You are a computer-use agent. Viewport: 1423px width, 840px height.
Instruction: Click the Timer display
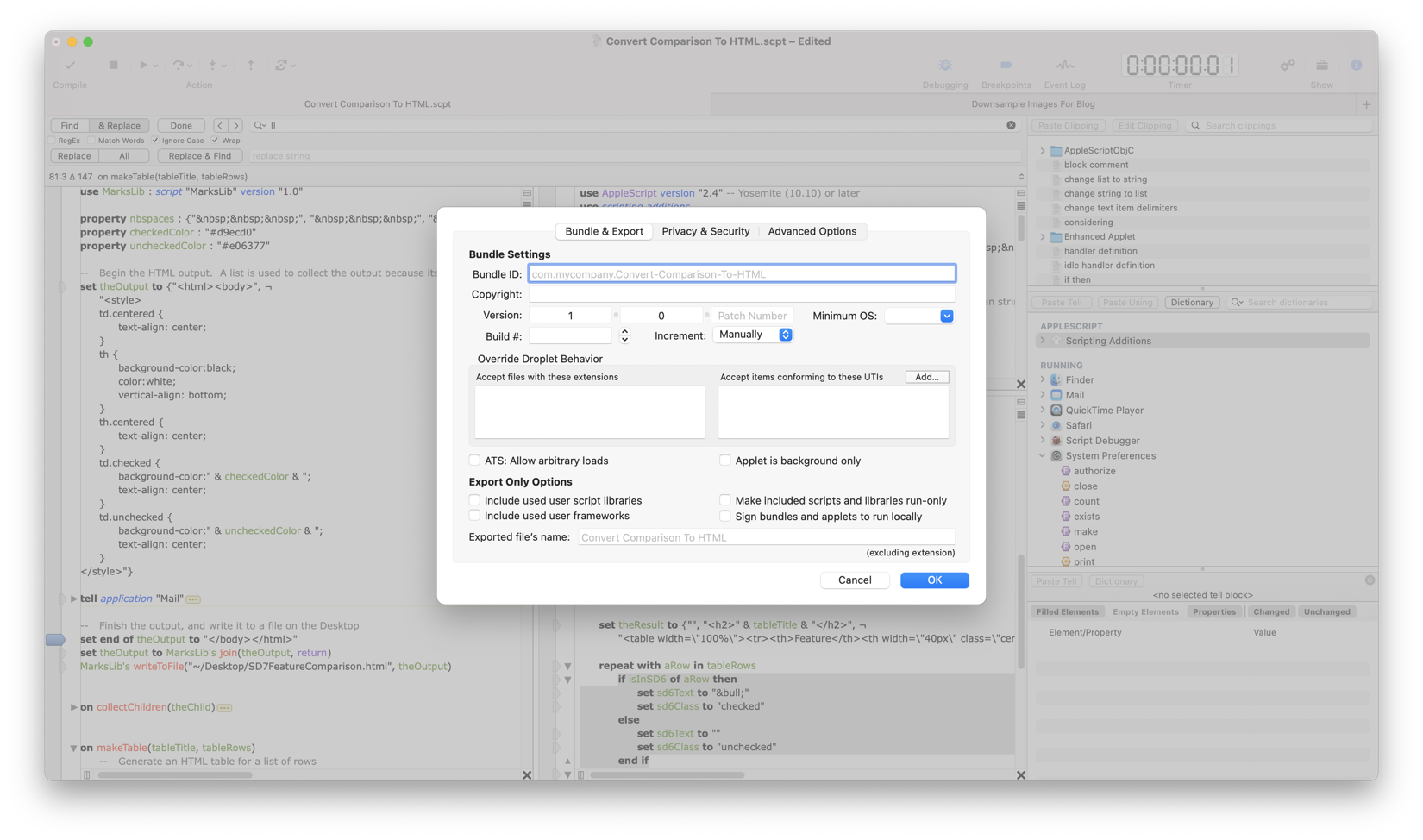pos(1180,65)
